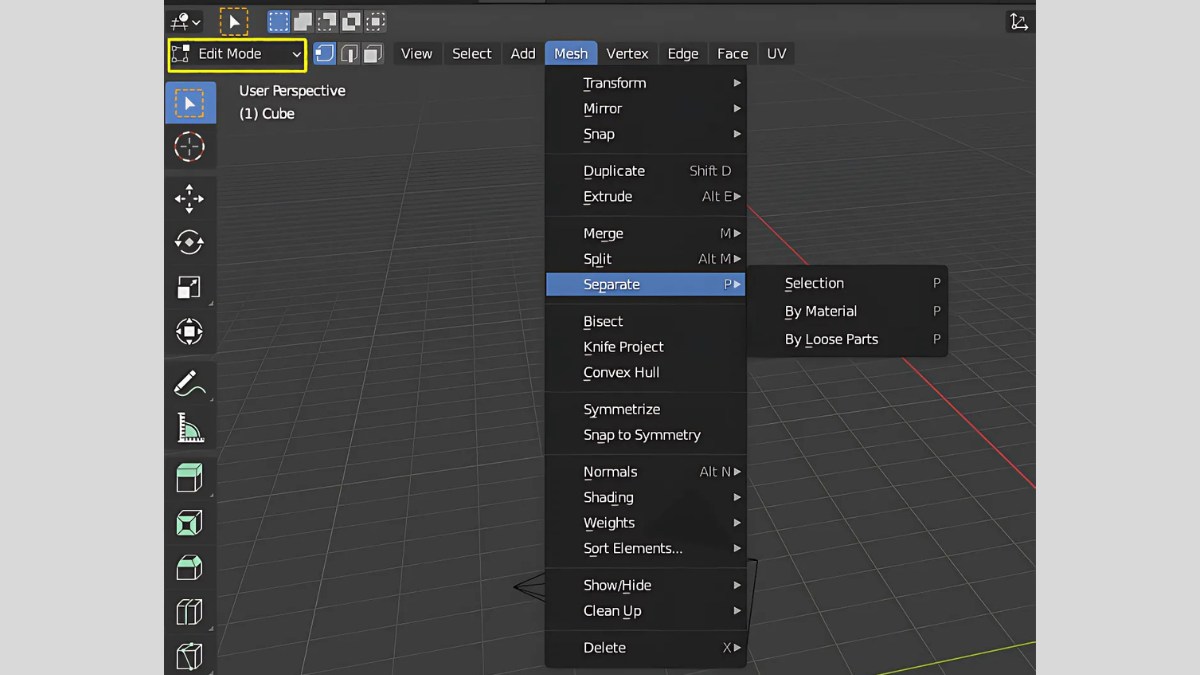Enable edge select mode
The image size is (1200, 675).
[x=349, y=54]
